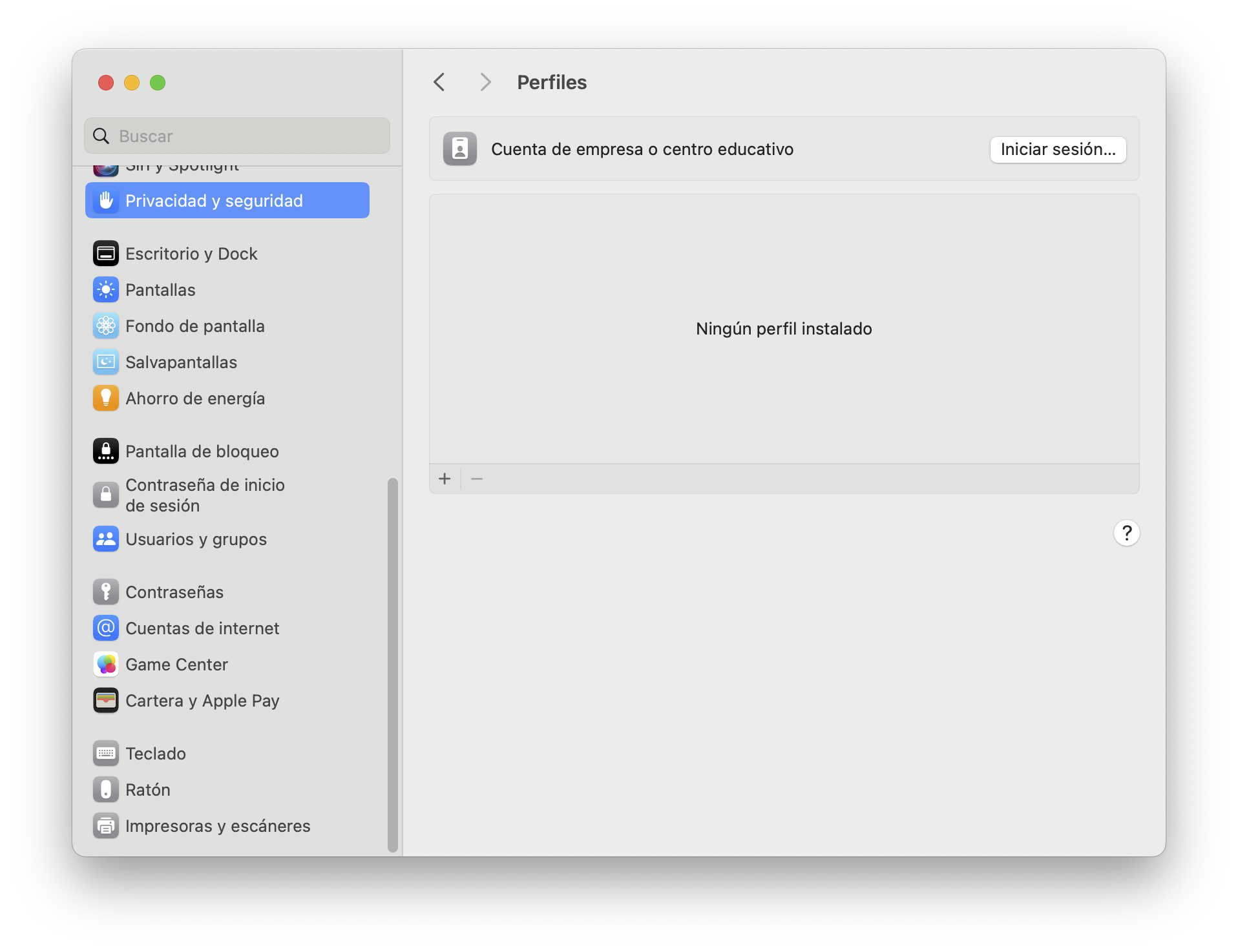Click into the Buscar search field
Image resolution: width=1238 pixels, height=952 pixels.
tap(246, 136)
